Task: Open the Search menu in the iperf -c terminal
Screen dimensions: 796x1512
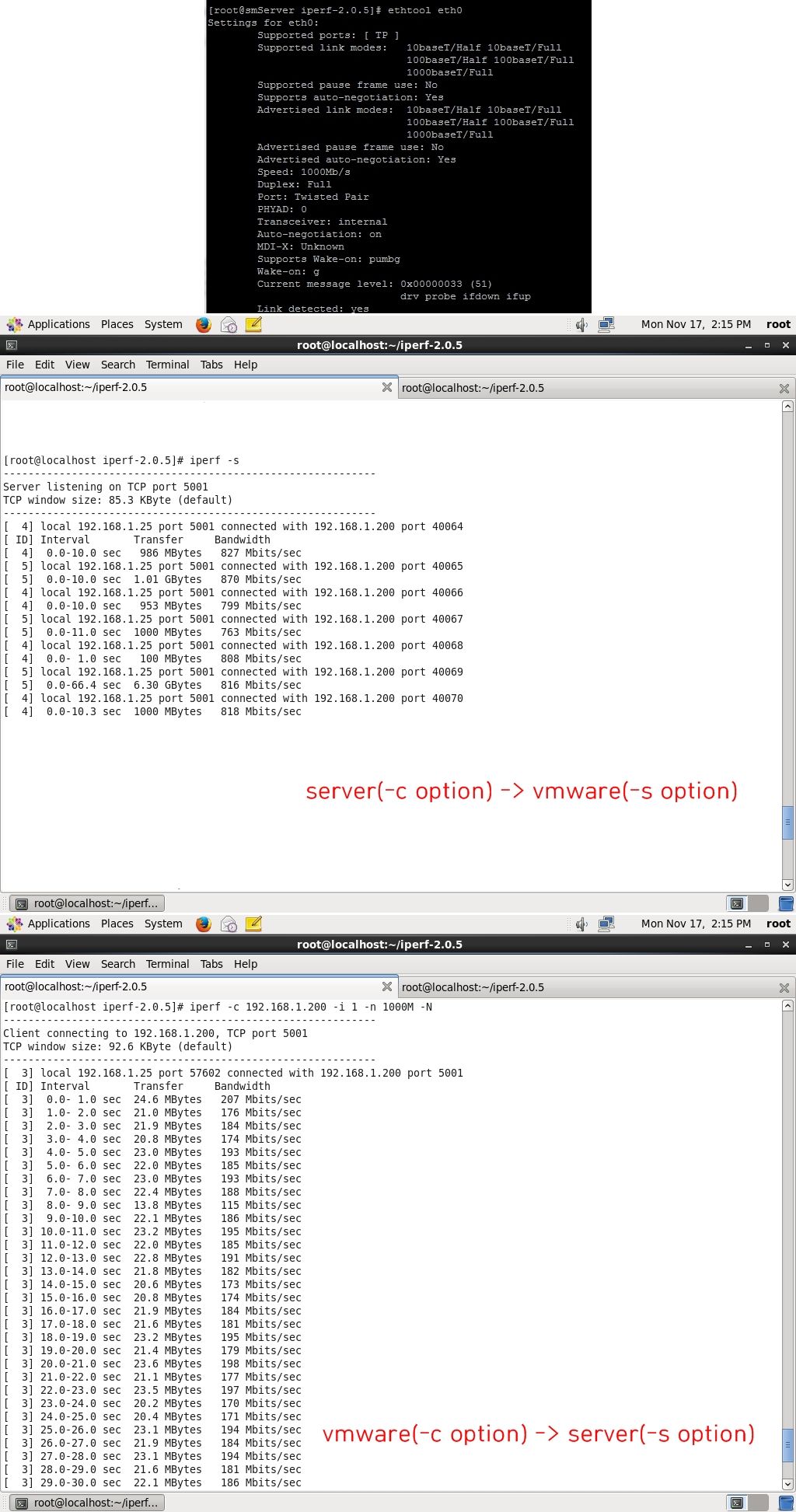Action: click(118, 964)
